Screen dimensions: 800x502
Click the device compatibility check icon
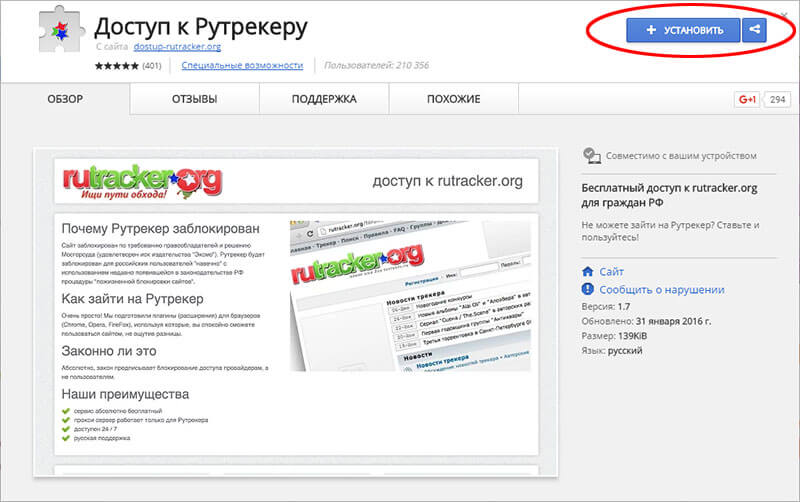click(591, 156)
